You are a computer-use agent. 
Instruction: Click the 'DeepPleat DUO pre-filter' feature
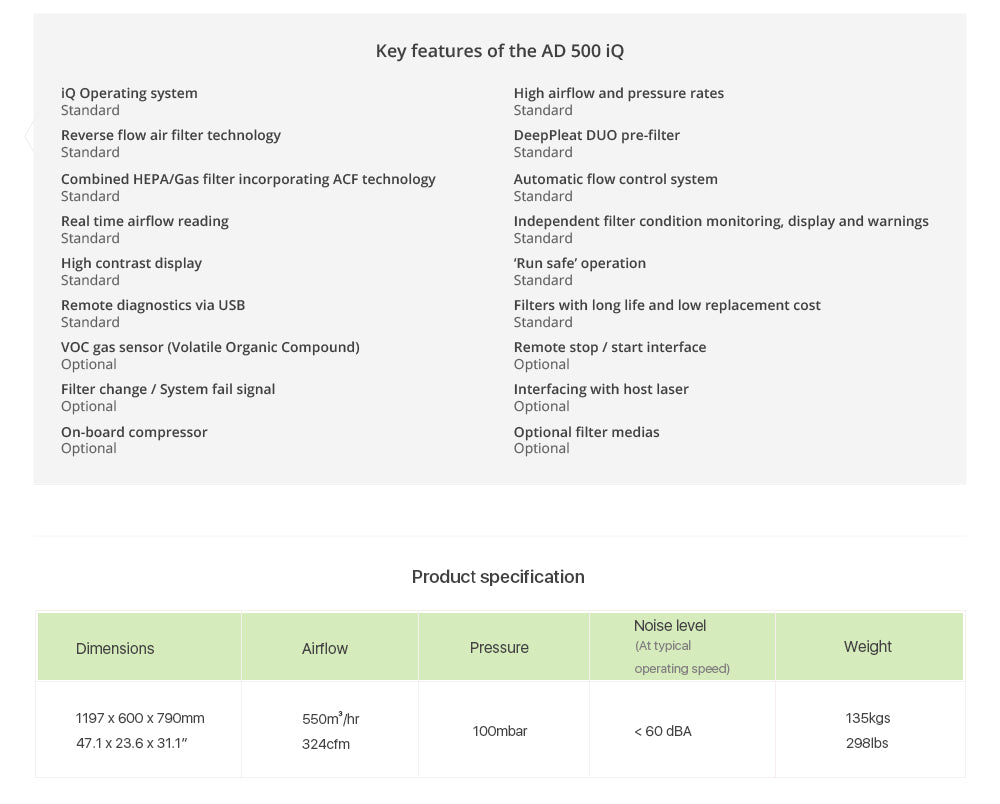[x=597, y=135]
